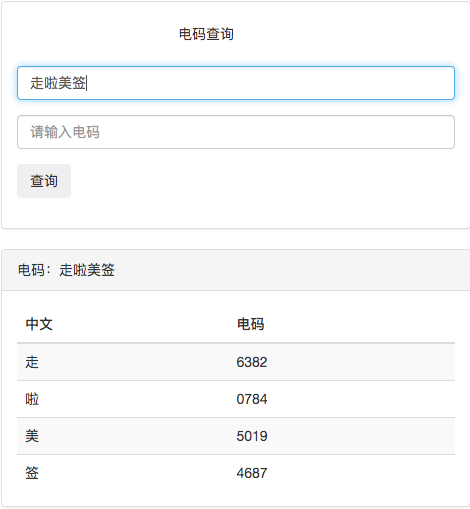
Task: Click empty area of the 5019 table row
Action: (x=360, y=436)
